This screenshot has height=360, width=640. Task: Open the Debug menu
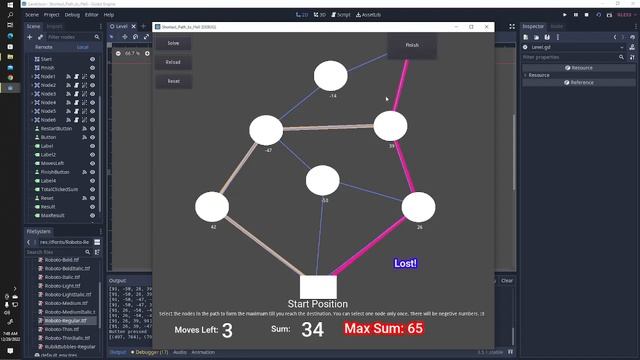(x=72, y=15)
